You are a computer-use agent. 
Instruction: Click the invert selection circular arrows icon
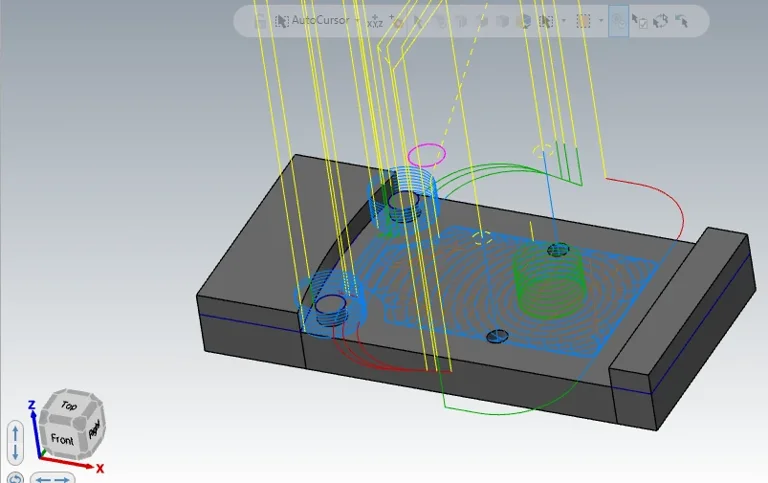661,21
